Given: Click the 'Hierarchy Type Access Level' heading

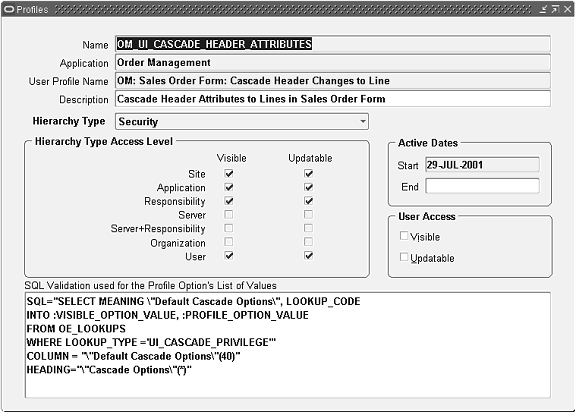Looking at the screenshot, I should (x=104, y=141).
